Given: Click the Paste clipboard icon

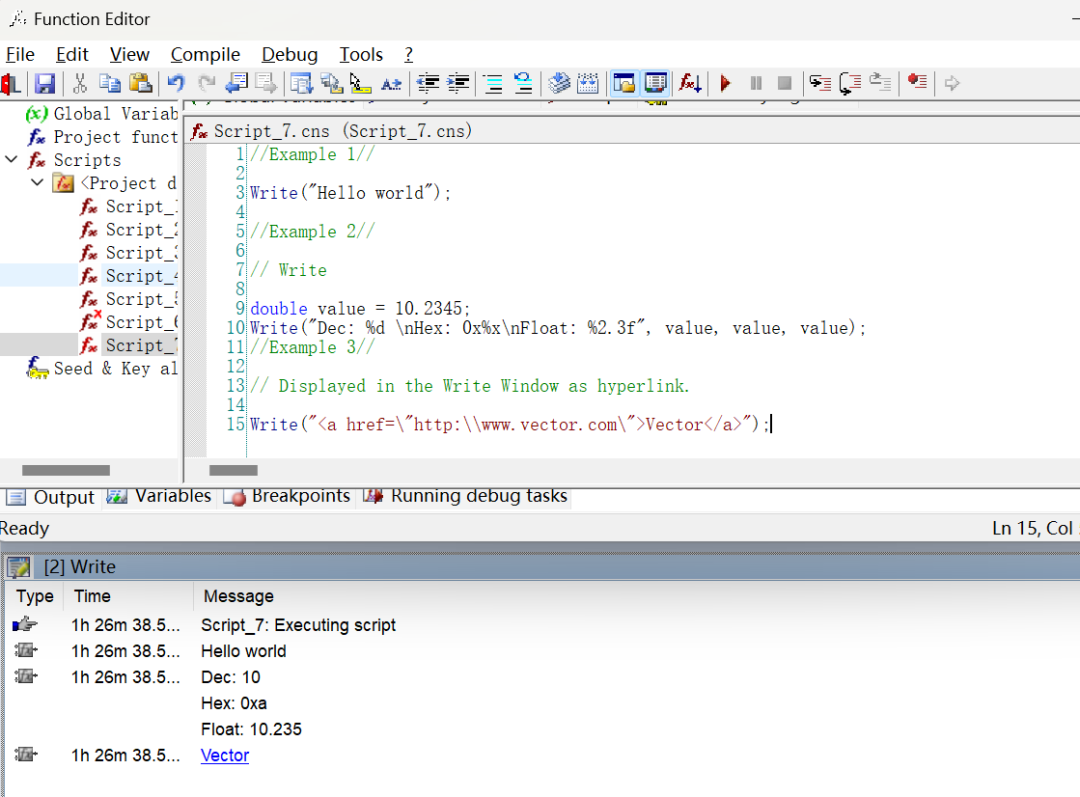Looking at the screenshot, I should pyautogui.click(x=141, y=84).
